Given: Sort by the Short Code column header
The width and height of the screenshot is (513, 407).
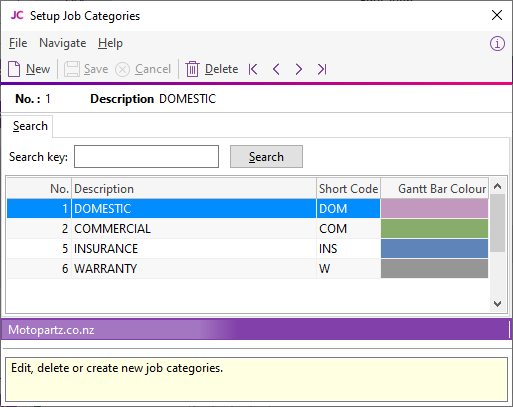Looking at the screenshot, I should click(x=348, y=189).
